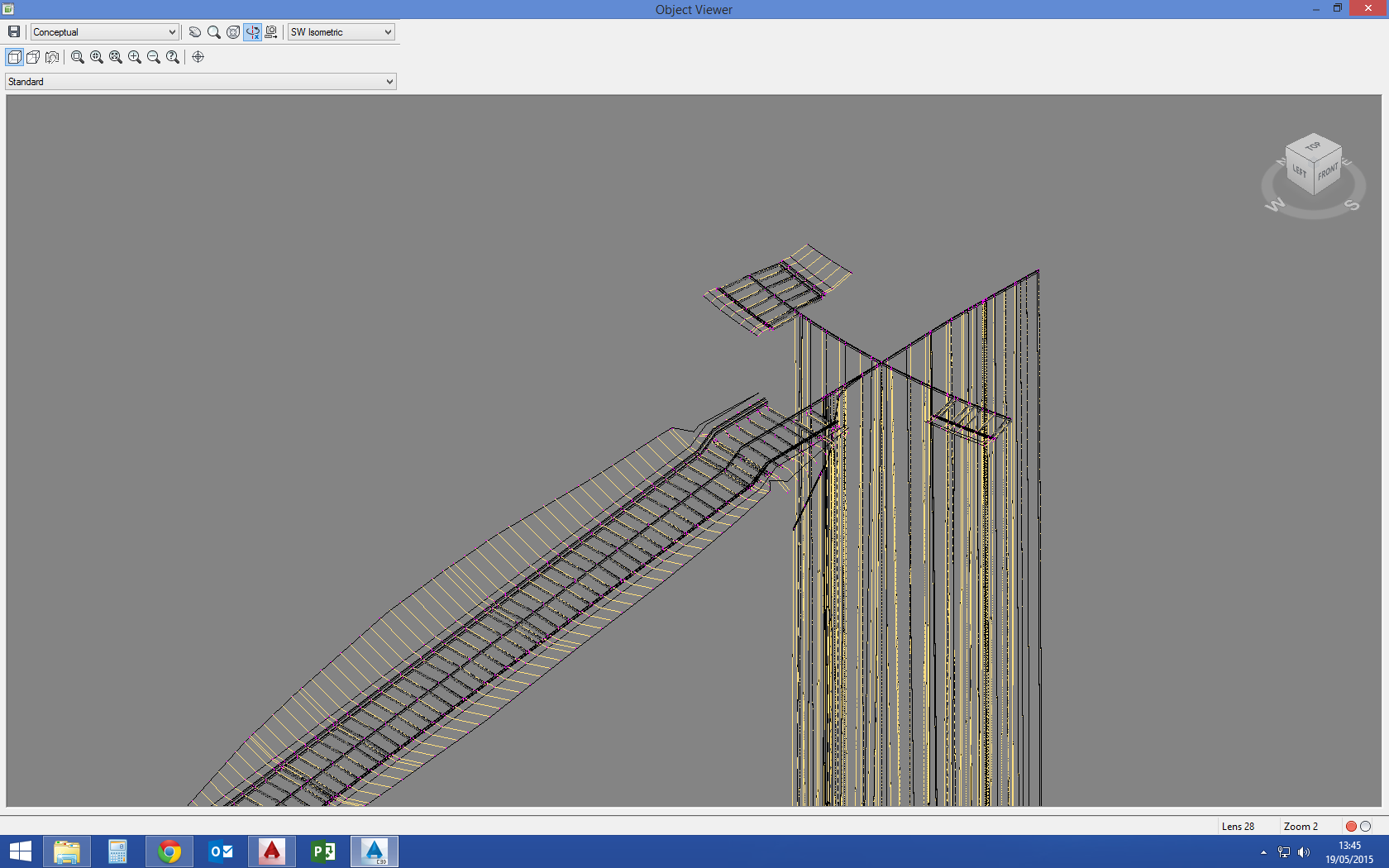
Task: Enable Parallel projection mode
Action: 14,57
